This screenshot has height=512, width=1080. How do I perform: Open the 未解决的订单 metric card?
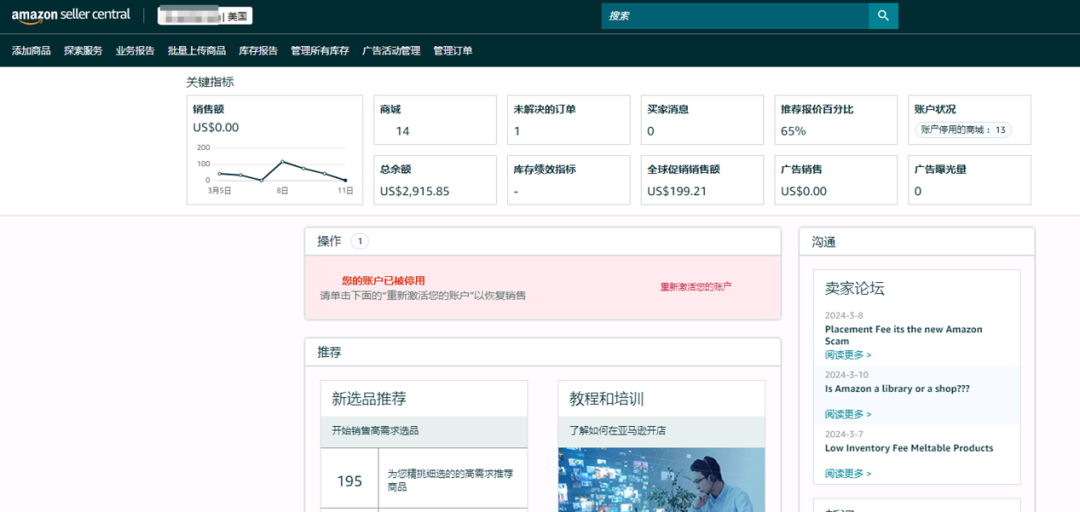pyautogui.click(x=568, y=120)
